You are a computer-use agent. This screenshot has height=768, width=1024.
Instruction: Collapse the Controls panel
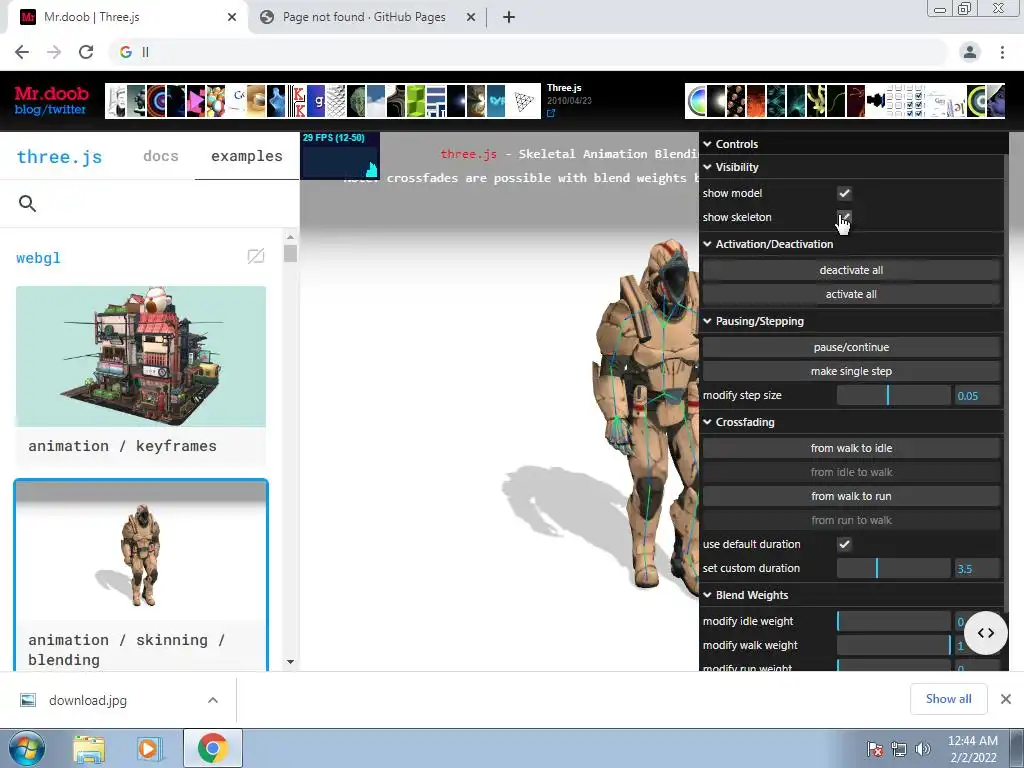(x=852, y=144)
